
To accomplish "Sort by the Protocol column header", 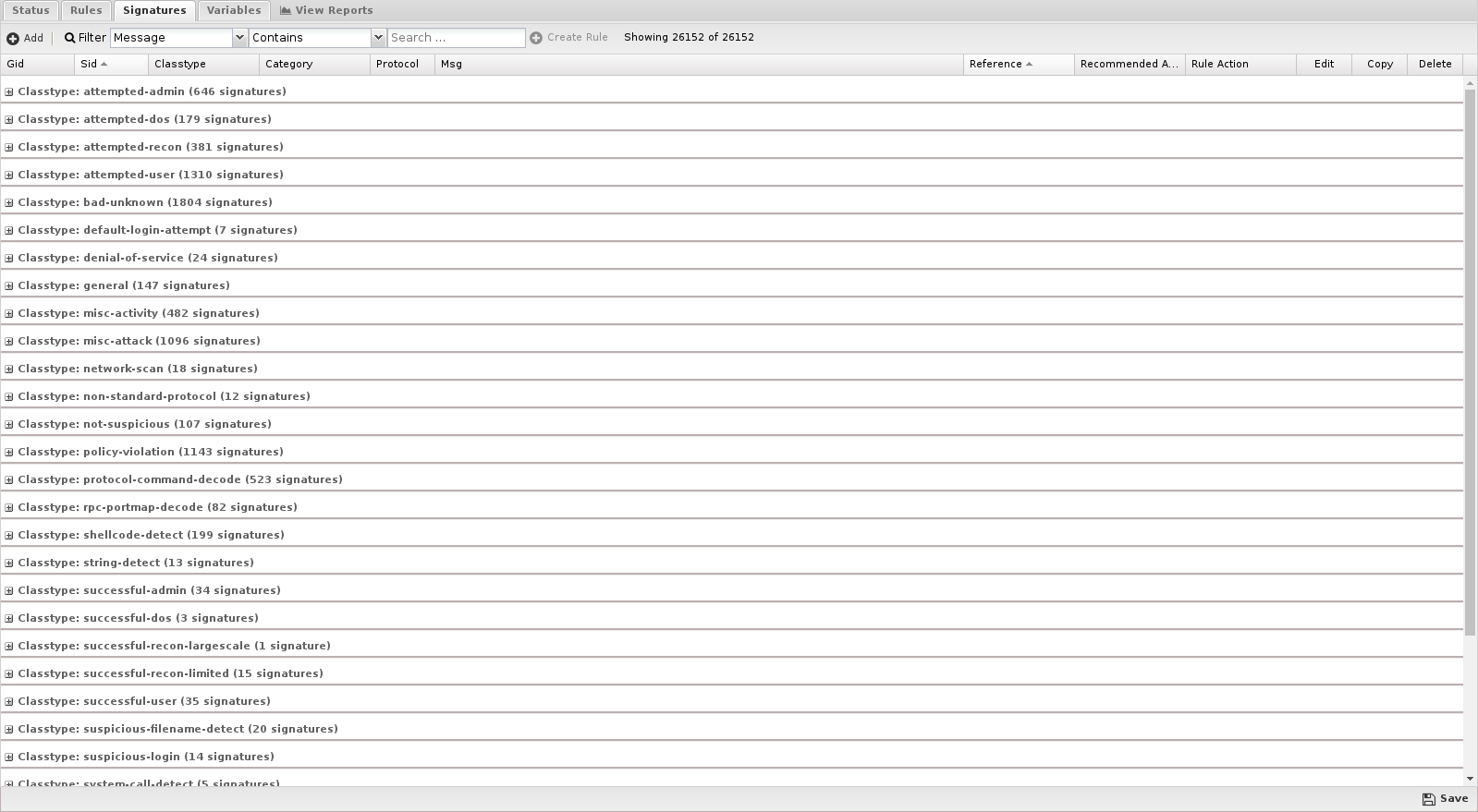I will point(402,64).
